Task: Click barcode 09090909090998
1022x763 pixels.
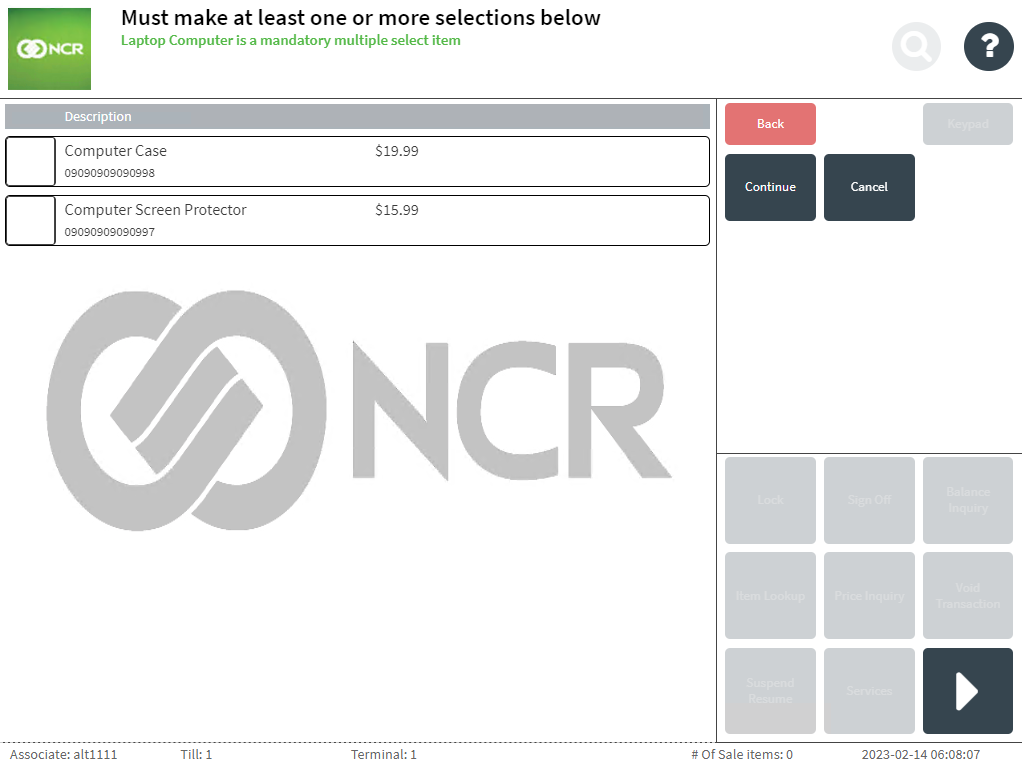Action: click(110, 173)
